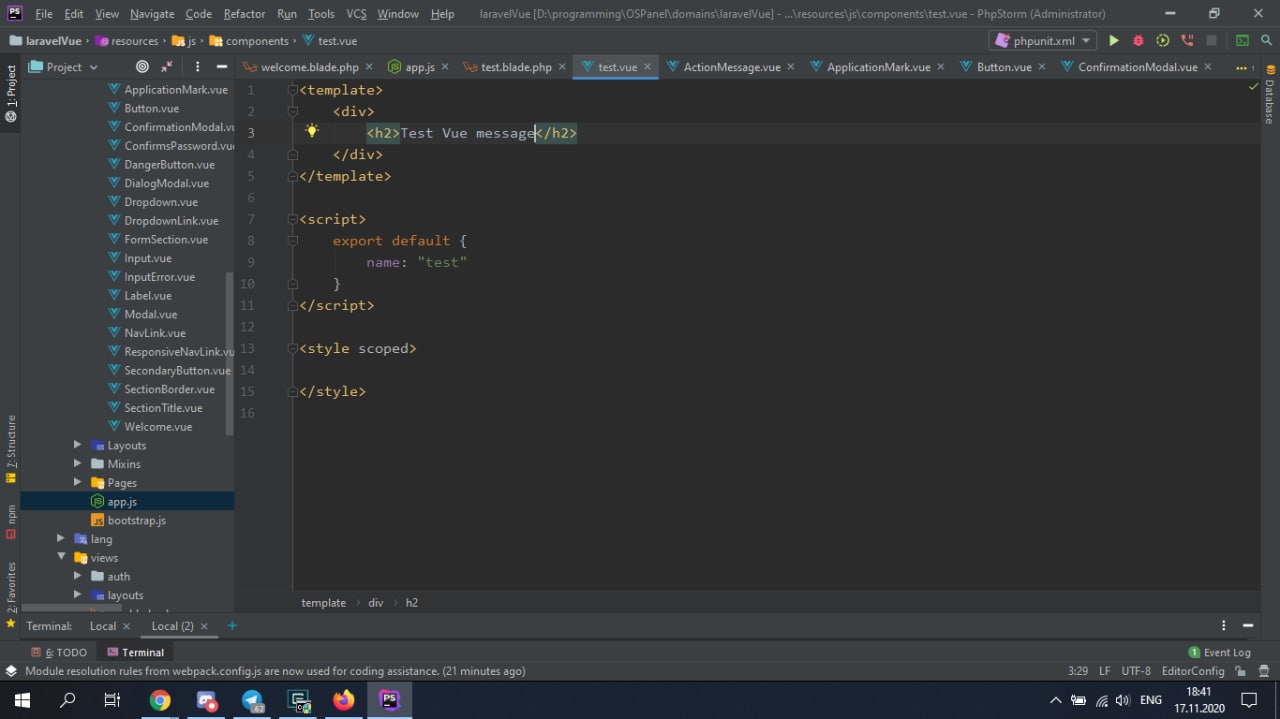The width and height of the screenshot is (1280, 719).
Task: Fold the template block on line 1
Action: click(293, 90)
